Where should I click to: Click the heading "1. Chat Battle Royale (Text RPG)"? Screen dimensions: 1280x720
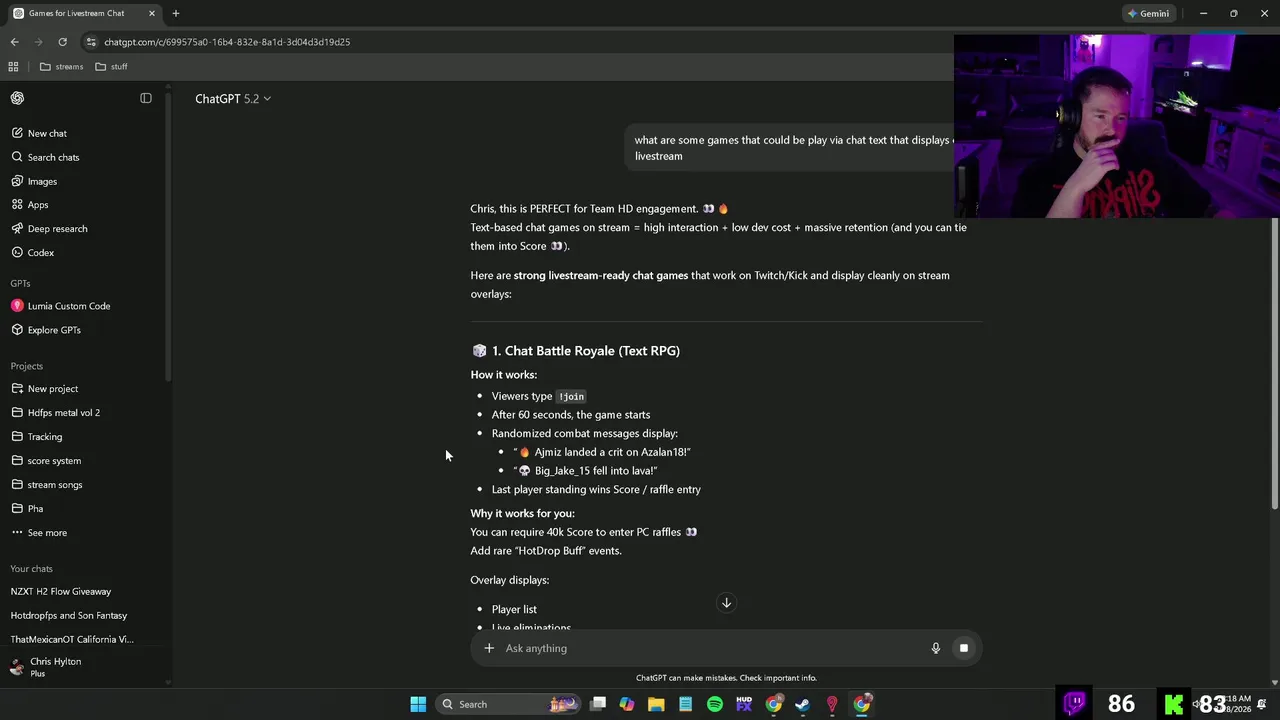coord(585,351)
